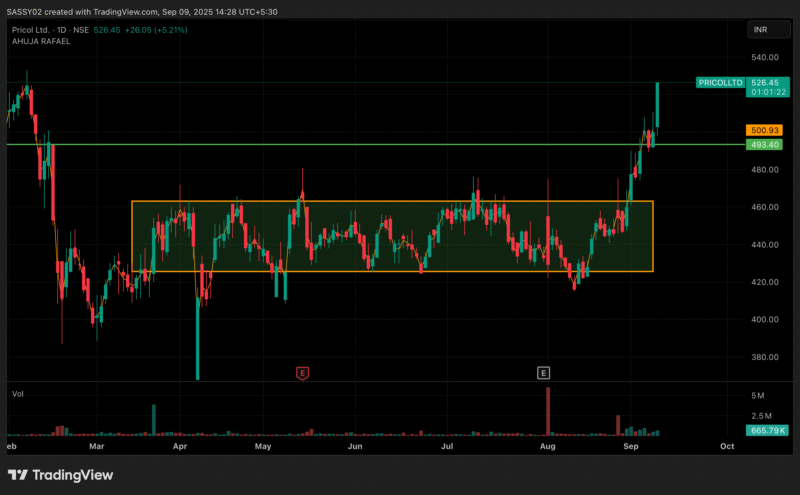The image size is (800, 495).
Task: Click the latest tall green candle in September
Action: (x=657, y=105)
